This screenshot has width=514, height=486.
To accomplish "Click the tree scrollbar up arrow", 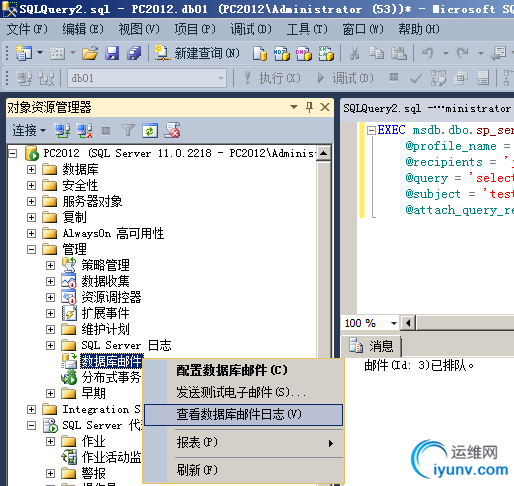I will pos(323,153).
